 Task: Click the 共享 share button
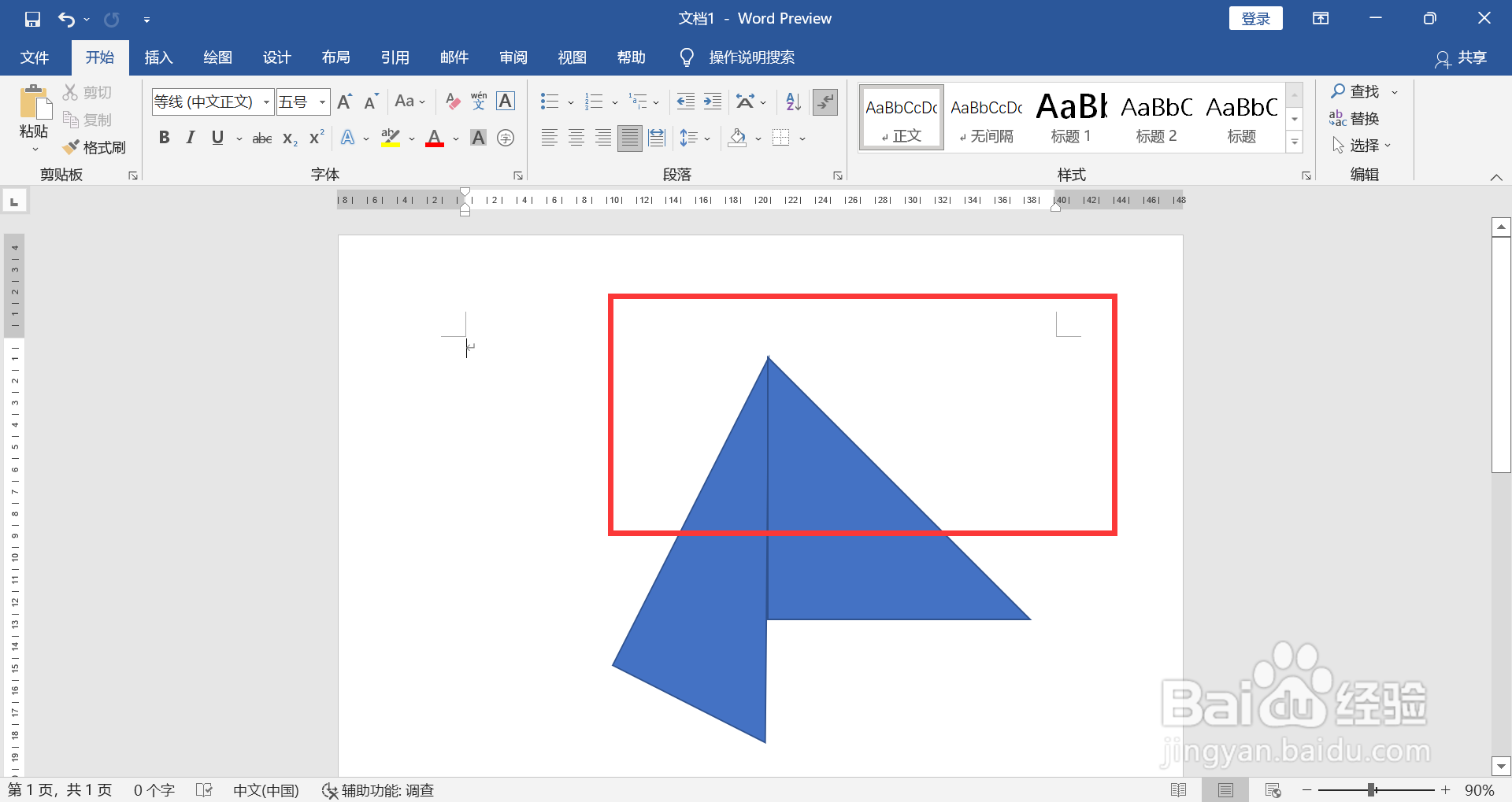pyautogui.click(x=1461, y=58)
